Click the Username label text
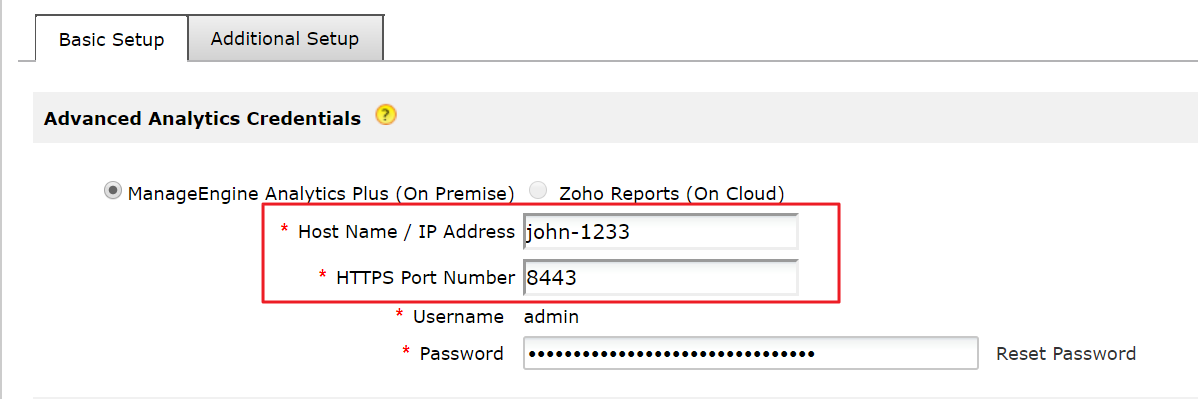Screen dimensions: 1198x399 (x=458, y=316)
